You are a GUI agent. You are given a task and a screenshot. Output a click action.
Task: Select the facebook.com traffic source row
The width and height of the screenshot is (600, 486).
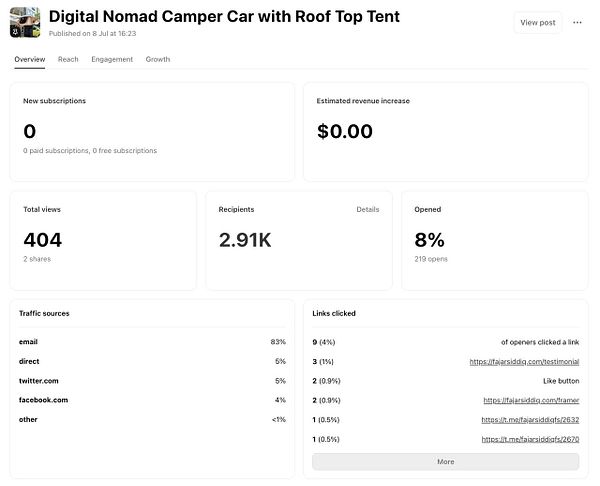tap(152, 400)
